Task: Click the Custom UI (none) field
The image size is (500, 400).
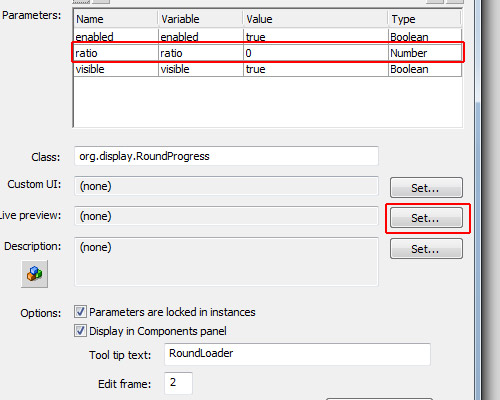Action: pyautogui.click(x=226, y=186)
